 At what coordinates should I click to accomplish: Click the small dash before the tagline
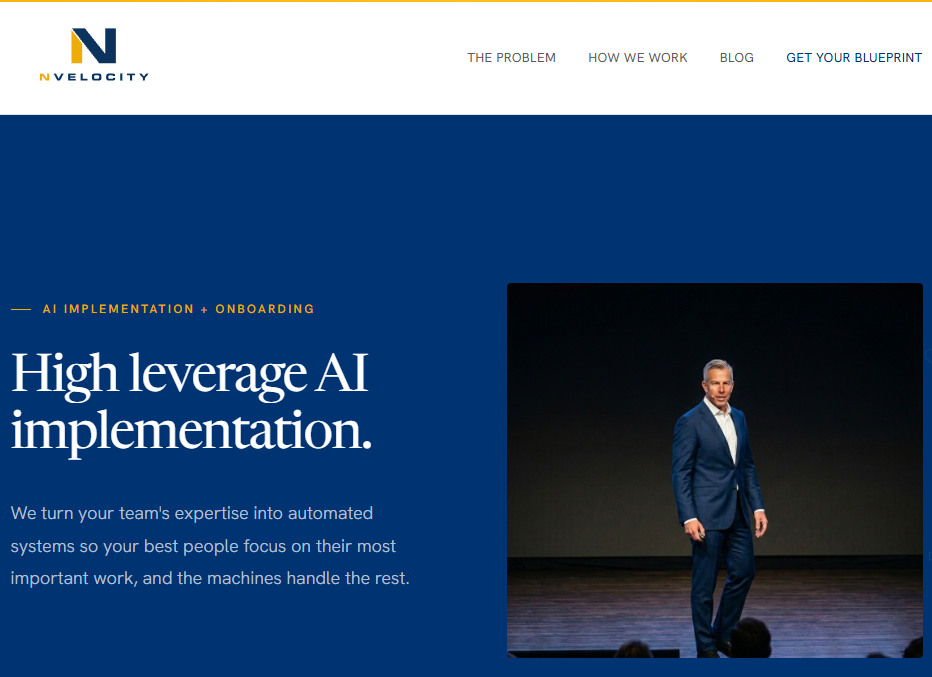(21, 310)
